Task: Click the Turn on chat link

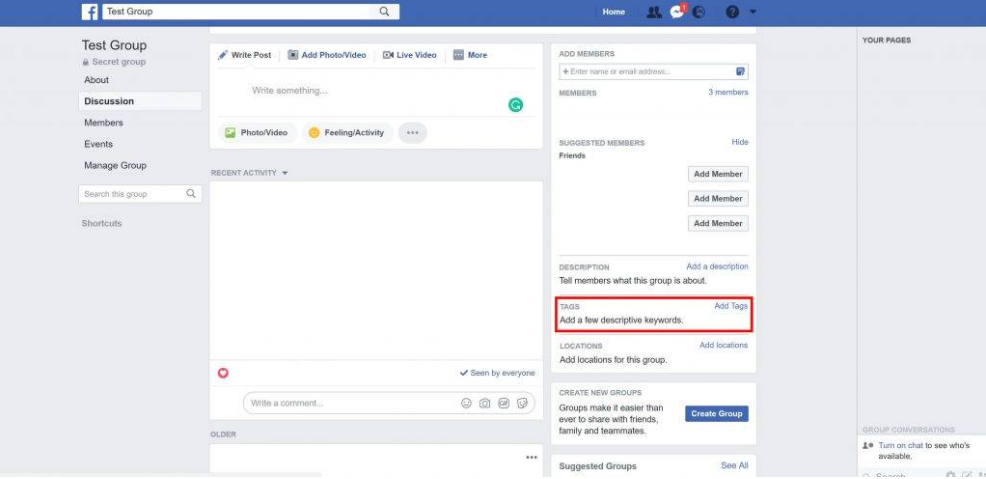Action: (900, 446)
